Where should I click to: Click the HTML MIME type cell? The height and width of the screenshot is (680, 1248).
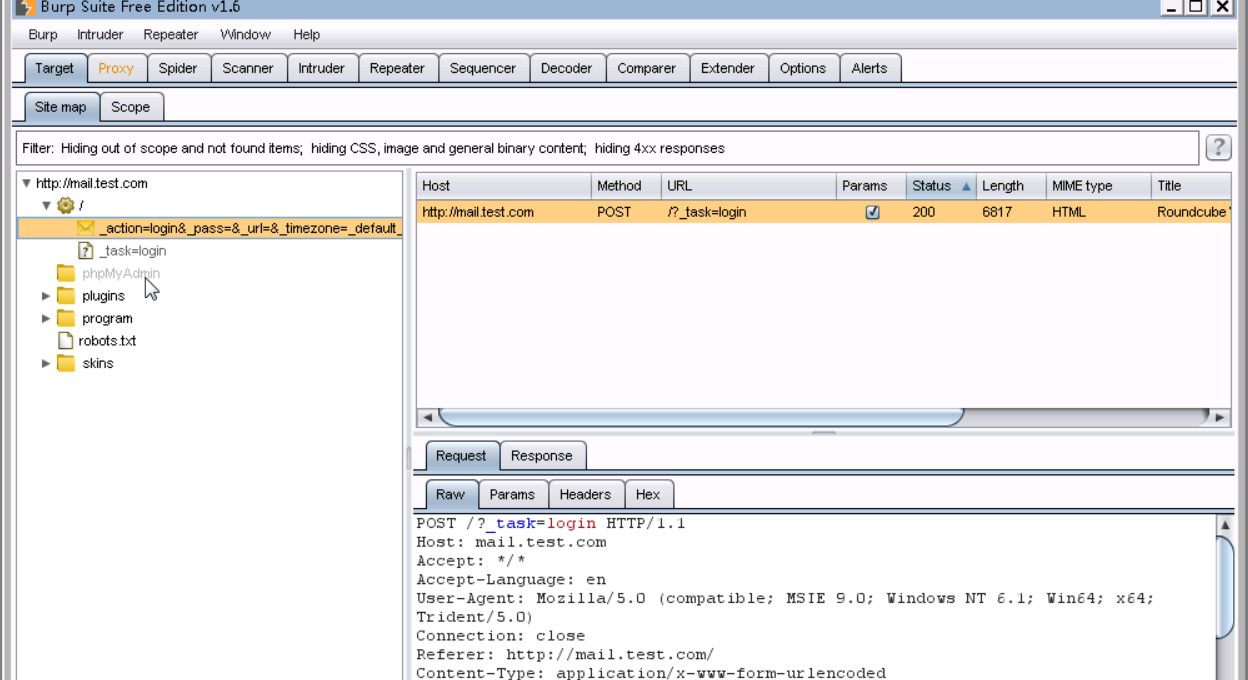[1099, 212]
